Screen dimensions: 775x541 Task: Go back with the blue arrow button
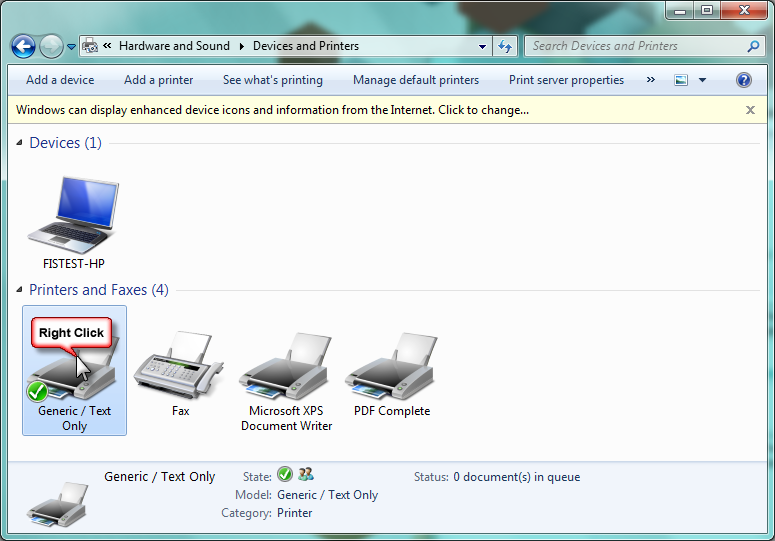(x=23, y=47)
